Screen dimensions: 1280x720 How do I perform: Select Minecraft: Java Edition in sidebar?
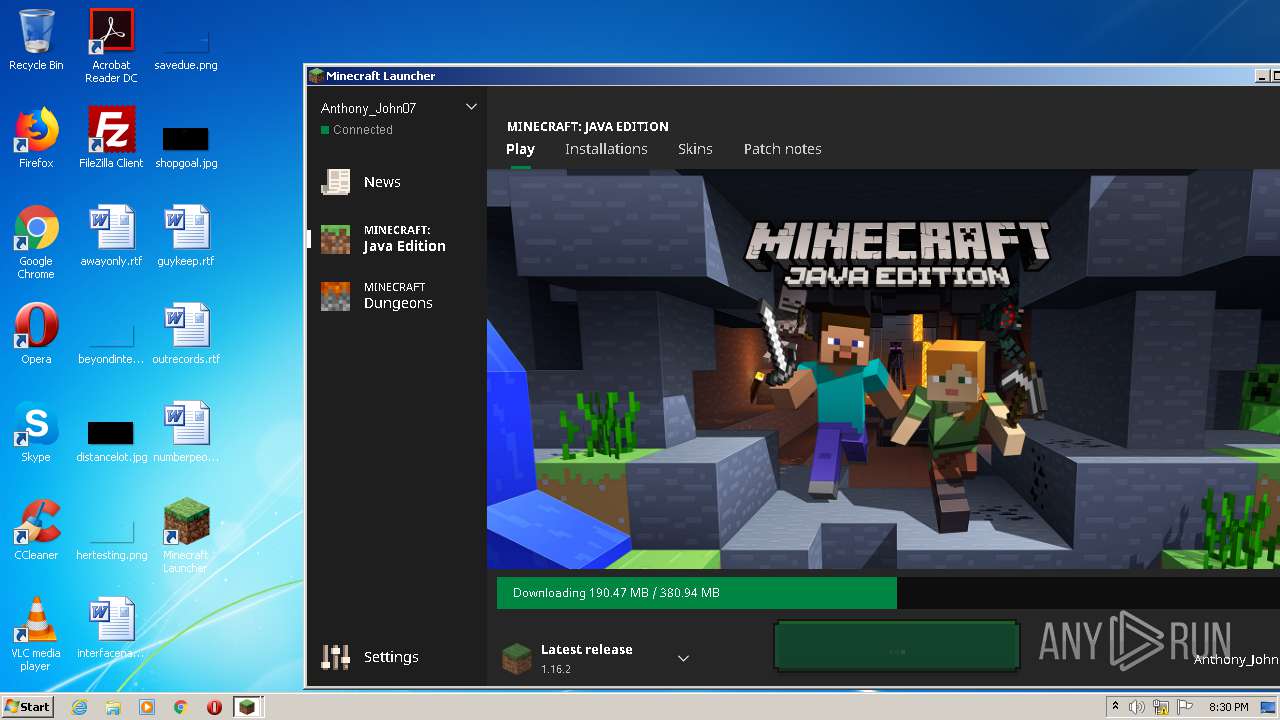tap(397, 239)
